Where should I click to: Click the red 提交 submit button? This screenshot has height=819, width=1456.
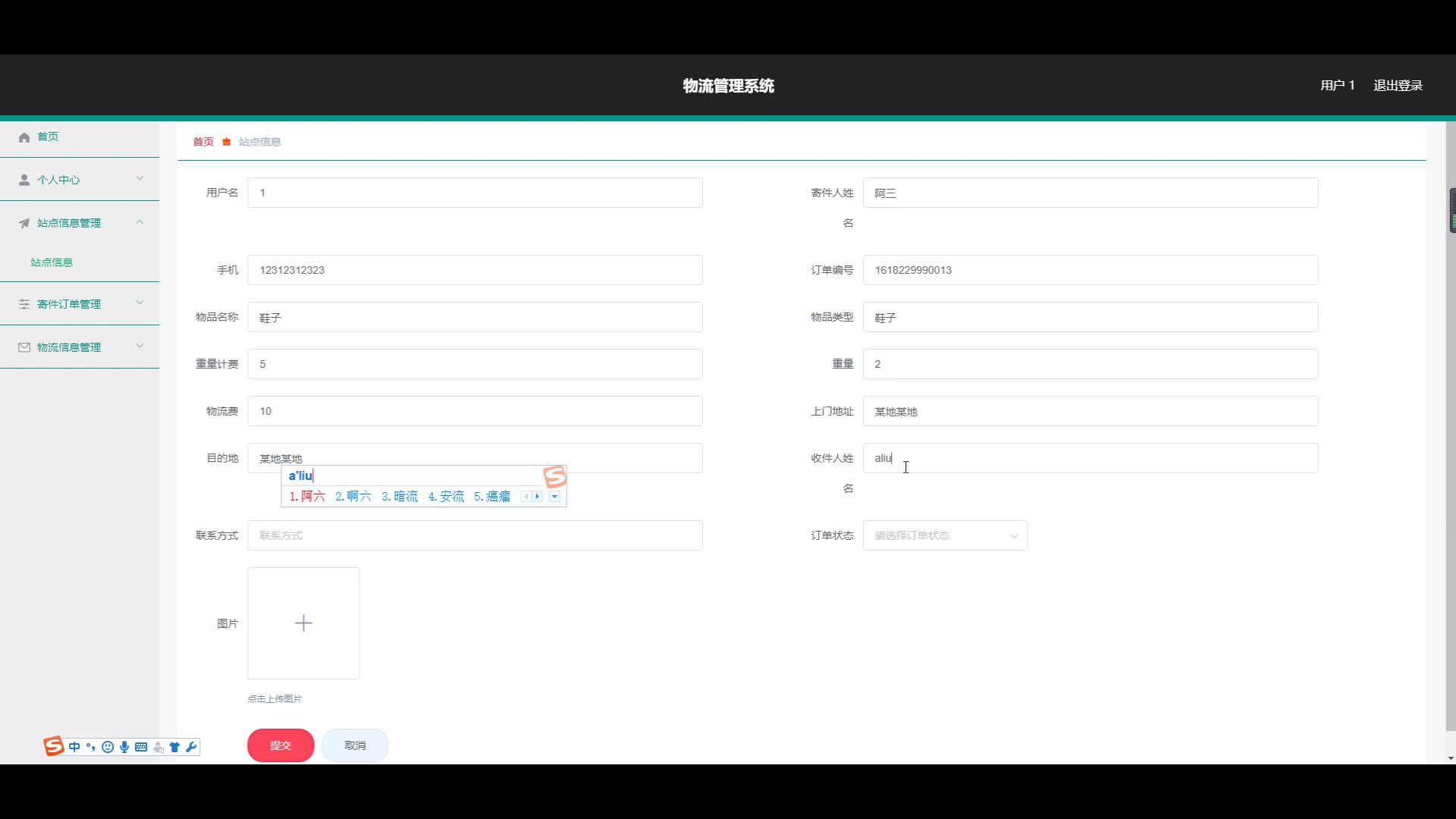[x=281, y=745]
